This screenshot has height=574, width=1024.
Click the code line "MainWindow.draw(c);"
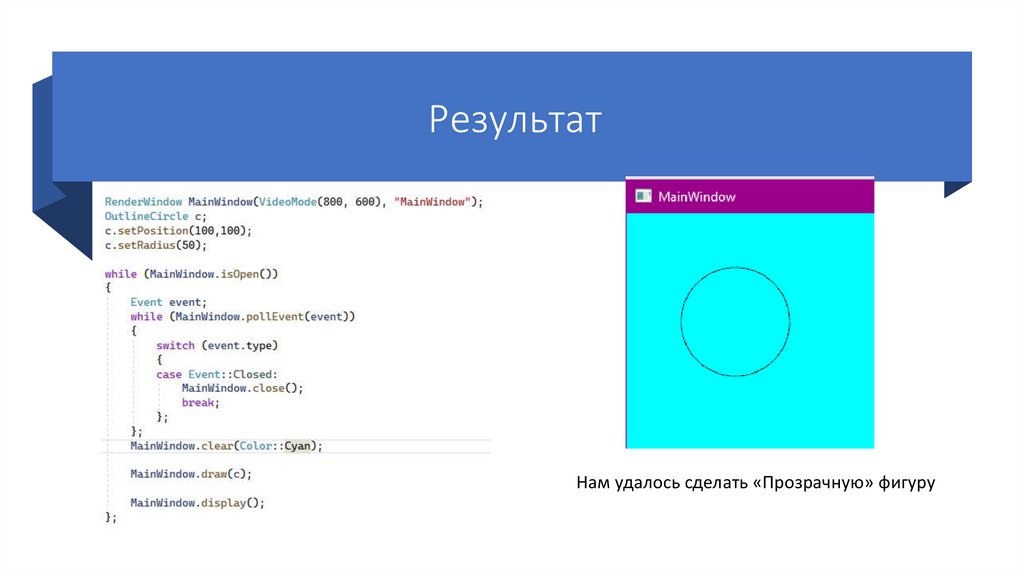[x=191, y=474]
